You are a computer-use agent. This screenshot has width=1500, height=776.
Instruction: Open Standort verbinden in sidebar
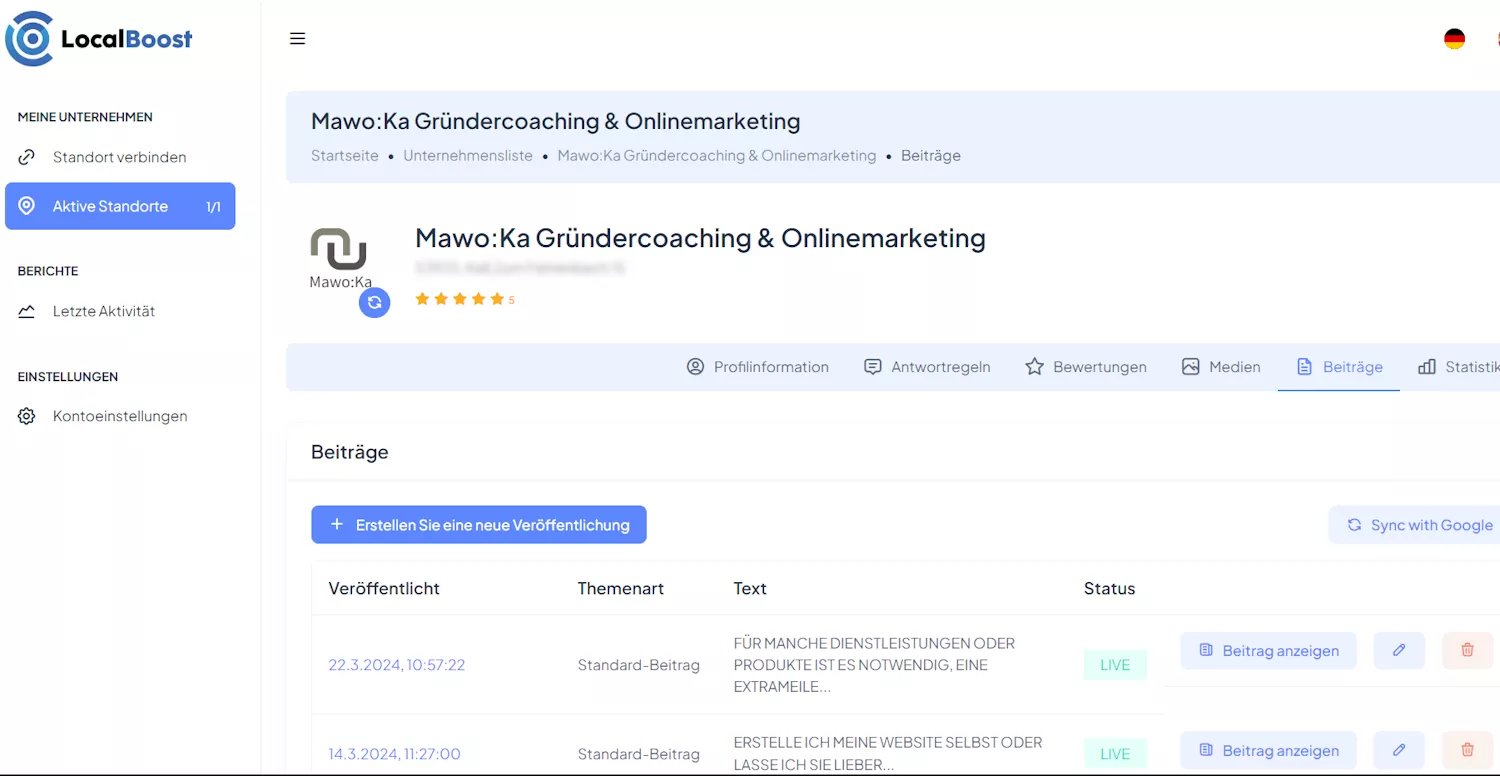tap(120, 157)
